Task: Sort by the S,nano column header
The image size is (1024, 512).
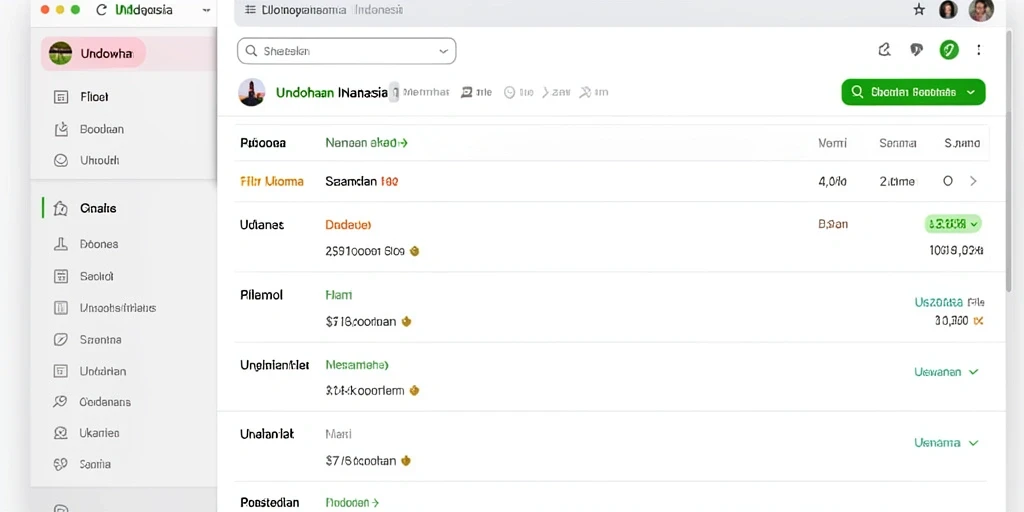Action: pyautogui.click(x=962, y=143)
